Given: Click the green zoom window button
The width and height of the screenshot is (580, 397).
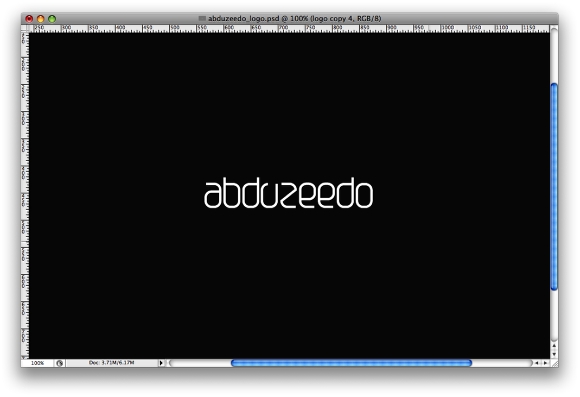Looking at the screenshot, I should (x=52, y=18).
